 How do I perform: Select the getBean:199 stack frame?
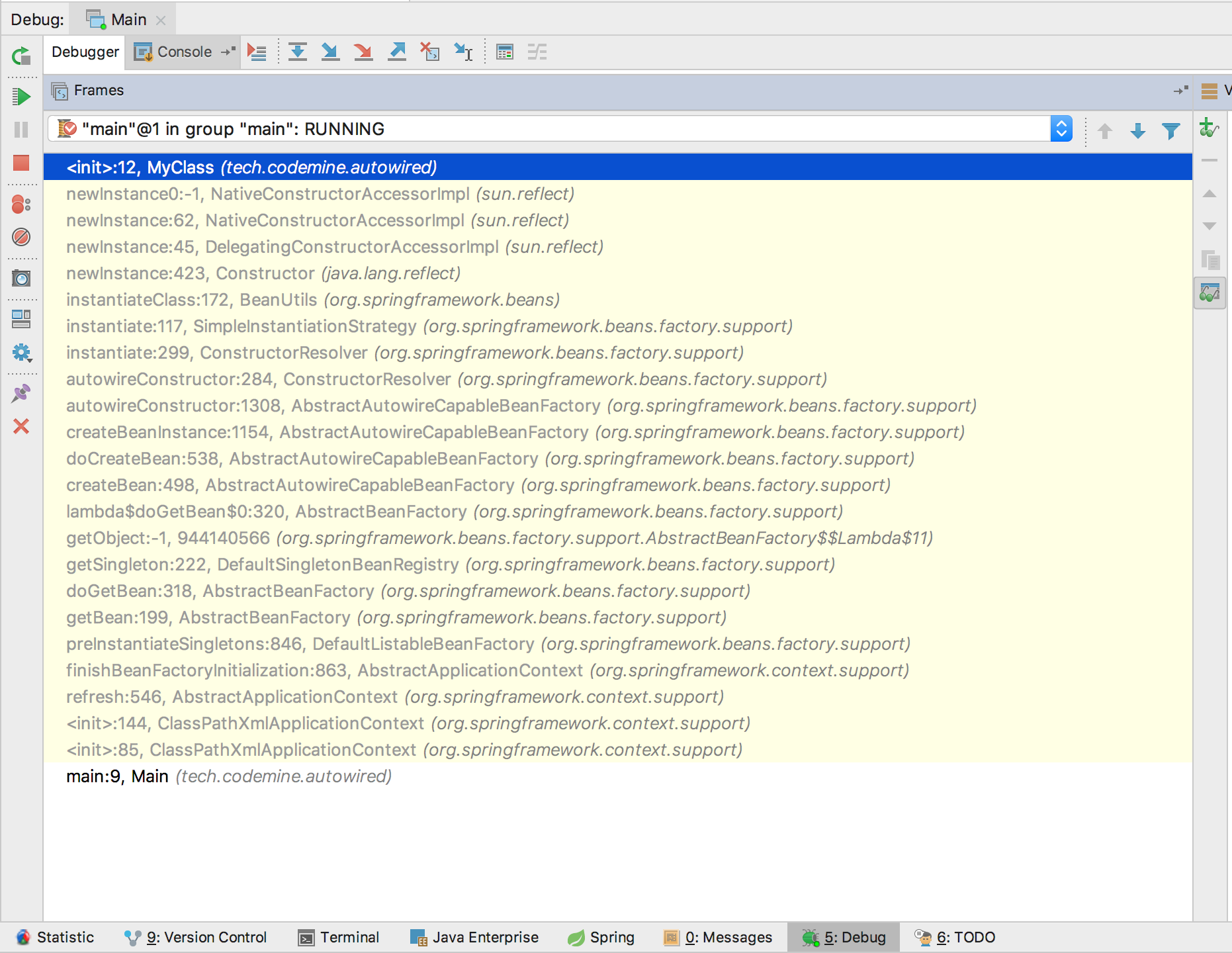coord(618,617)
